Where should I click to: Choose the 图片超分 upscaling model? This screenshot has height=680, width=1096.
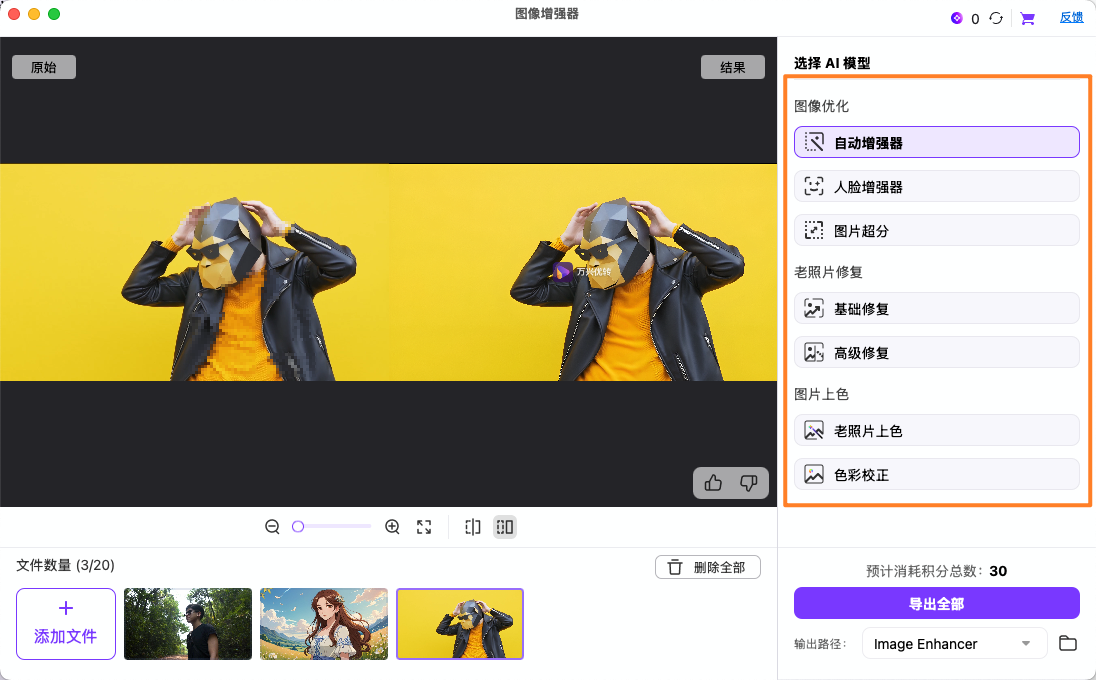[x=936, y=229]
